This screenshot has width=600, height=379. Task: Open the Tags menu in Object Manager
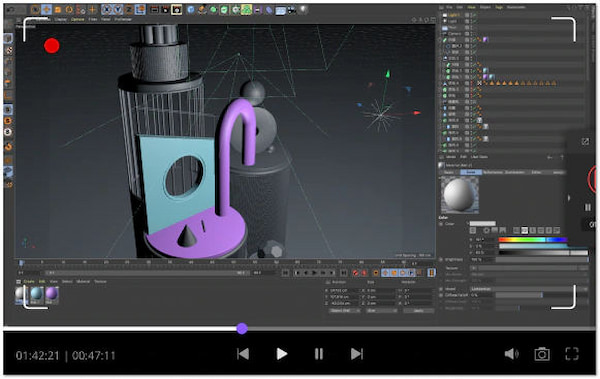(x=499, y=7)
